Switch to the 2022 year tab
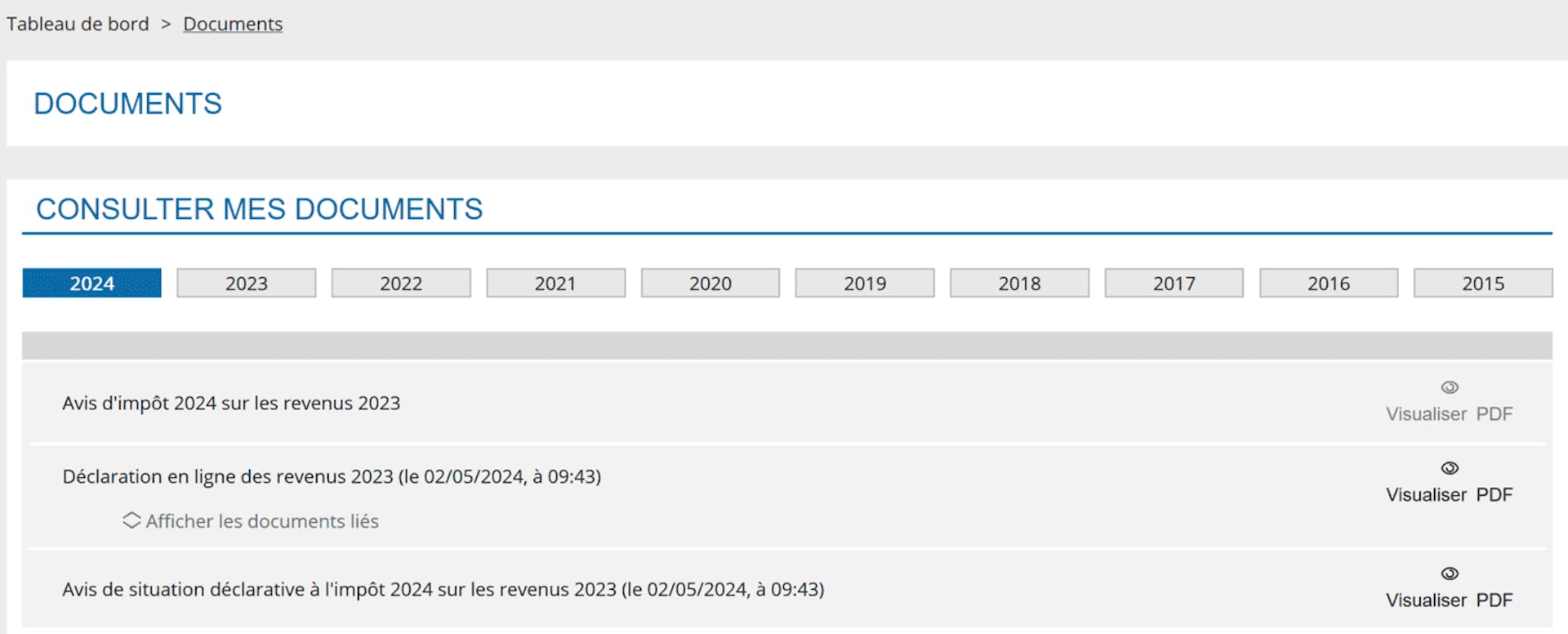 pos(401,284)
